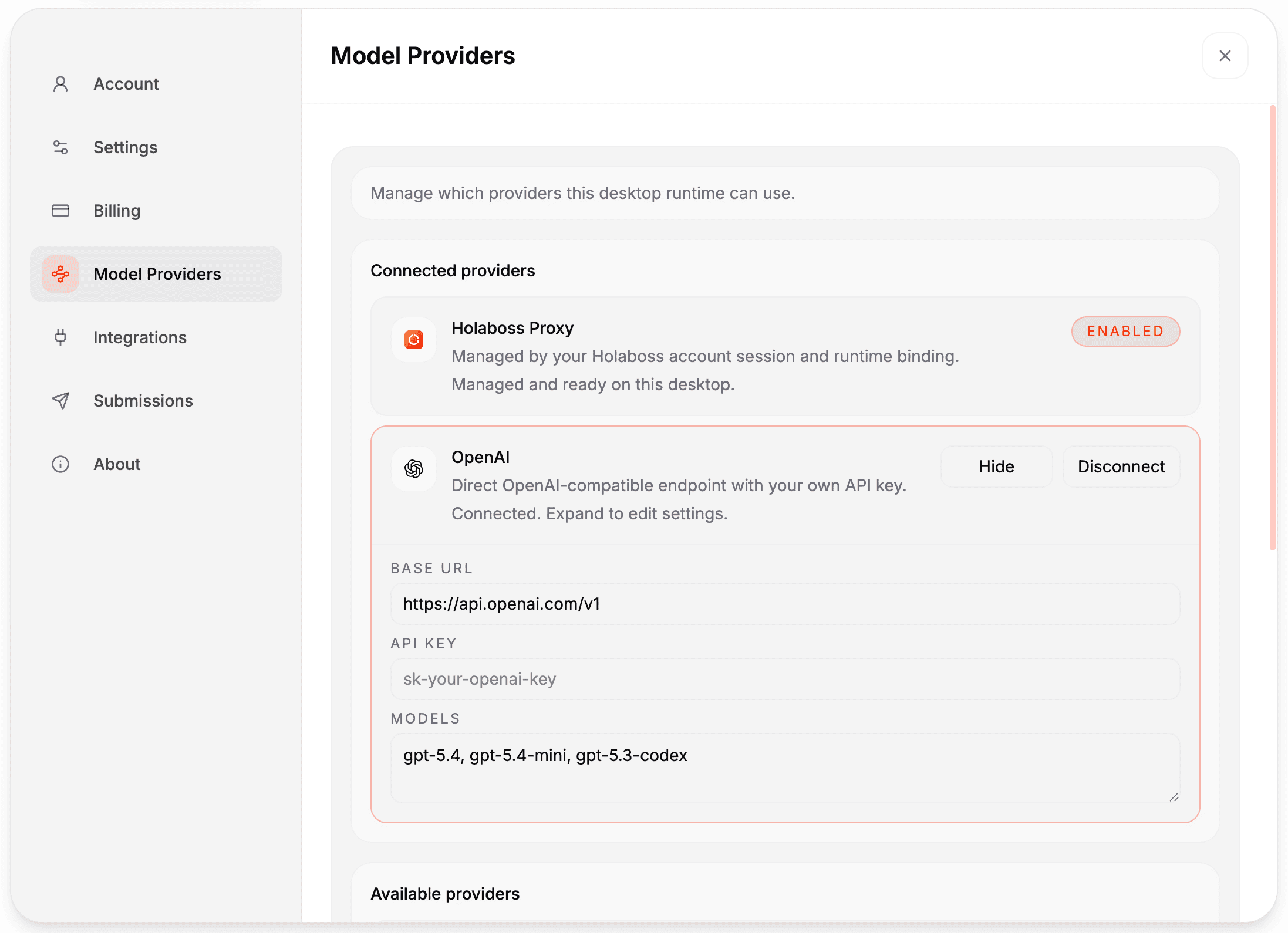Select the Submissions paper plane icon
The image size is (1288, 933).
click(60, 400)
